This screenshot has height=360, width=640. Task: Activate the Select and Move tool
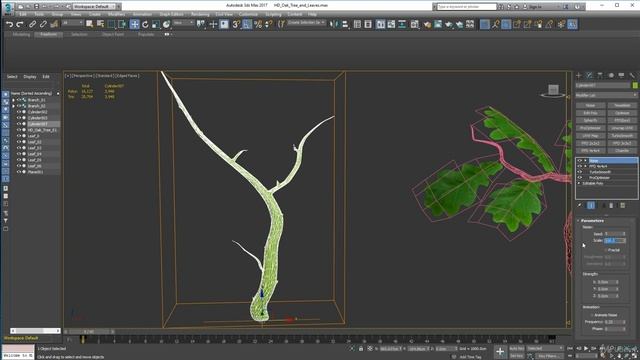coord(134,24)
